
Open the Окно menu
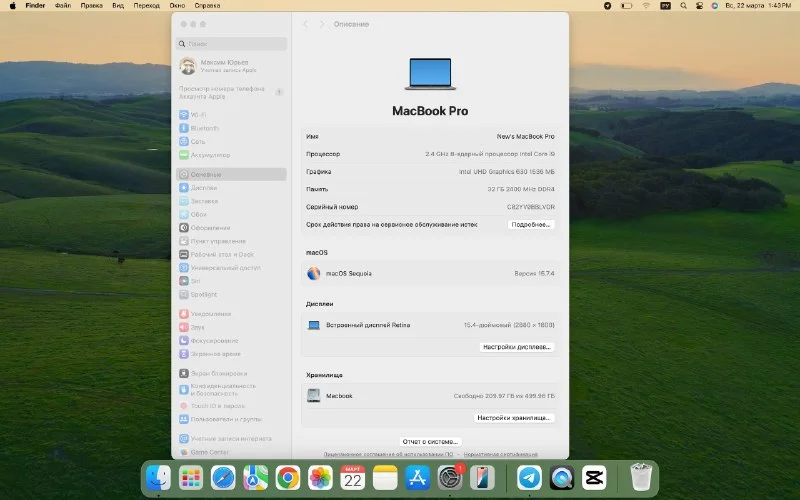[x=177, y=6]
